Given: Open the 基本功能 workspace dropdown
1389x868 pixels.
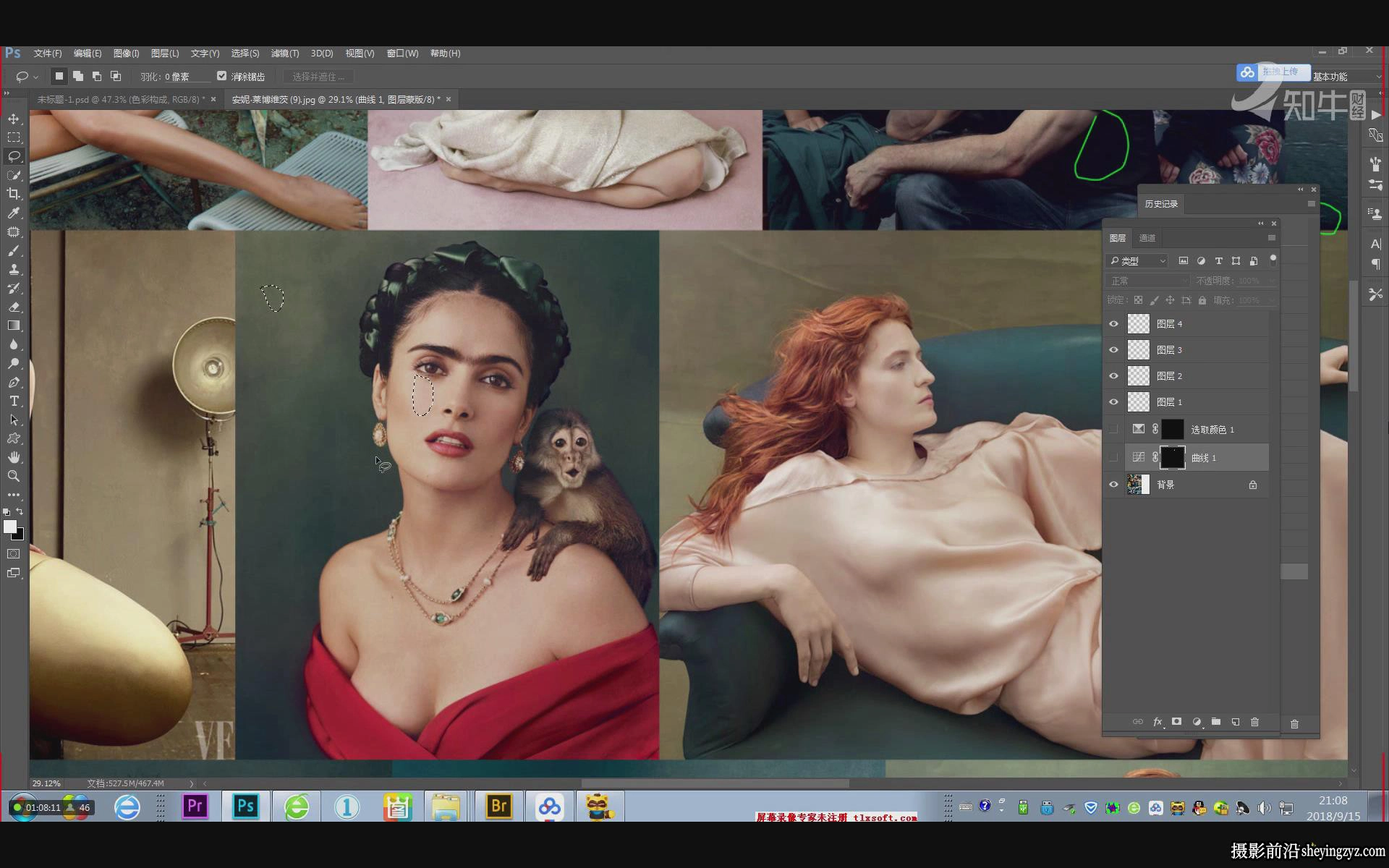Looking at the screenshot, I should coord(1347,77).
